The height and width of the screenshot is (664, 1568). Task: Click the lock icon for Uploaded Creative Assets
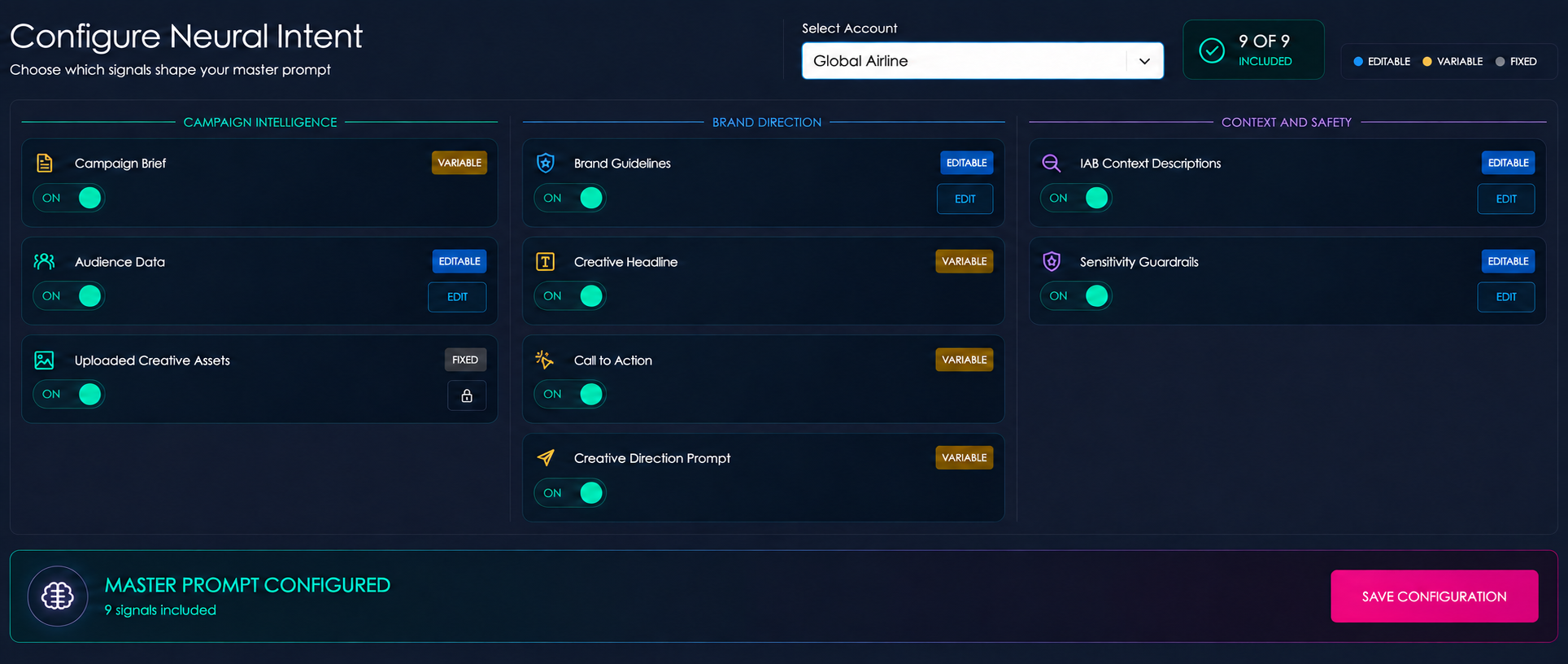coord(467,395)
